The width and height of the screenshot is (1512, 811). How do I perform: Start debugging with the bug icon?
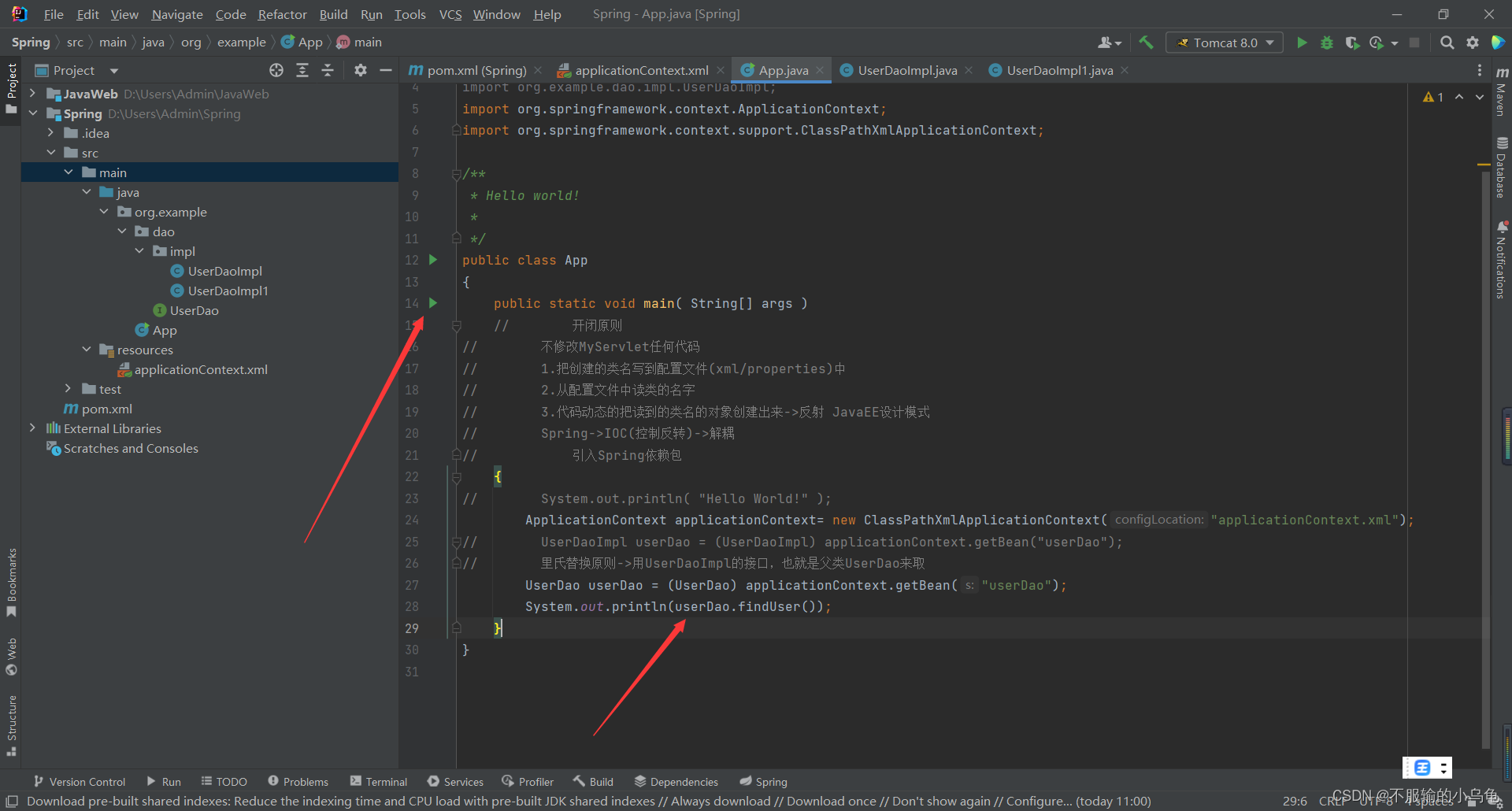pos(1327,43)
